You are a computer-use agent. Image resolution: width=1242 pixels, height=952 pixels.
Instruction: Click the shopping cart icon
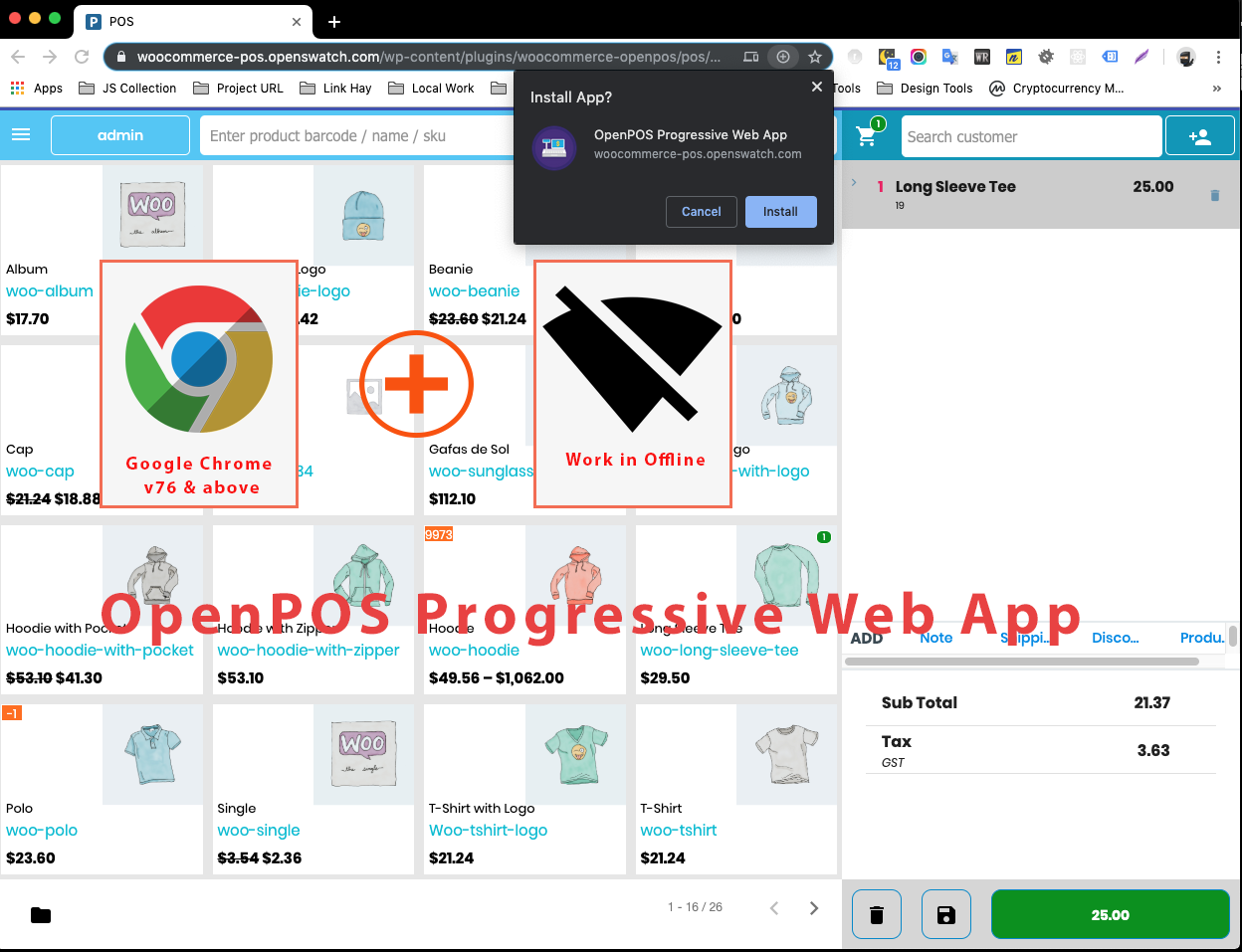867,136
